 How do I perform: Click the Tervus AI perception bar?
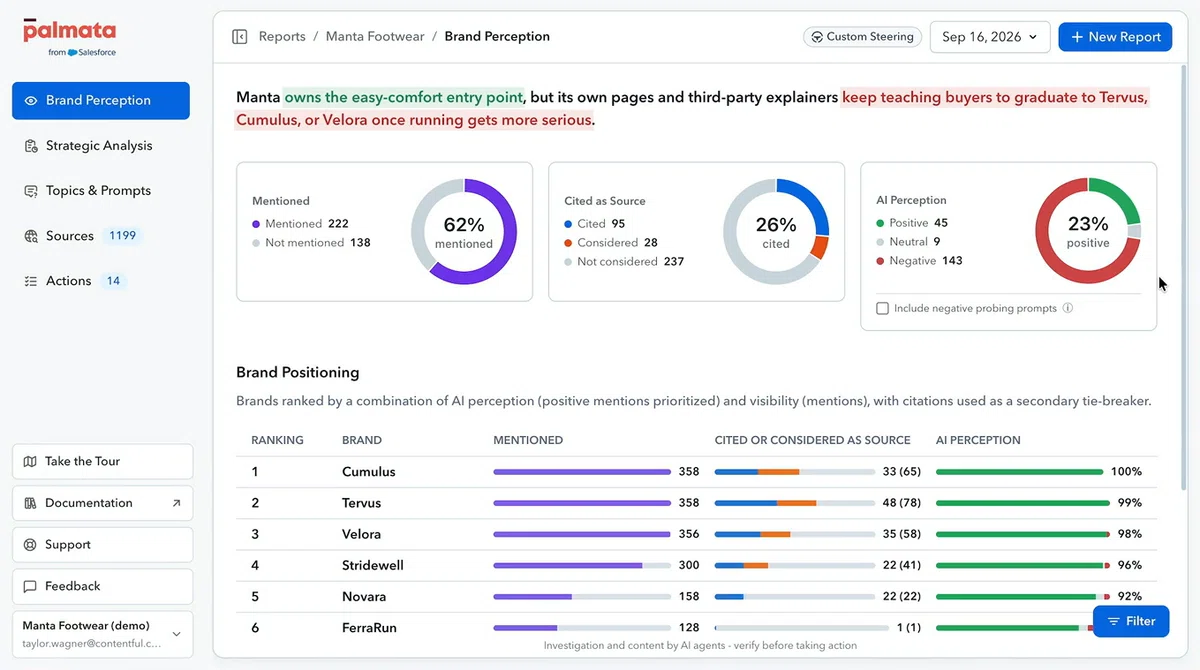(1023, 503)
